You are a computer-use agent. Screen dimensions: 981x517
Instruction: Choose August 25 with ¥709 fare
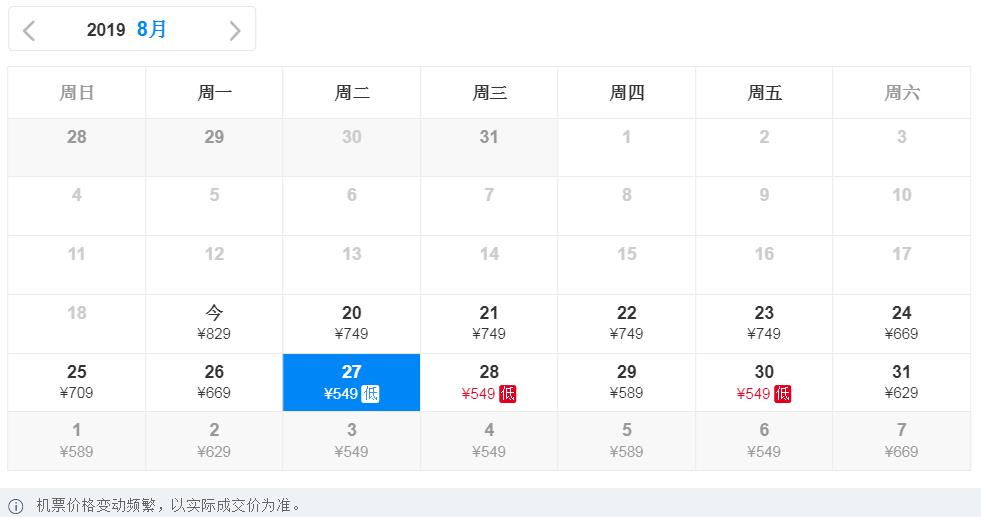pos(77,382)
